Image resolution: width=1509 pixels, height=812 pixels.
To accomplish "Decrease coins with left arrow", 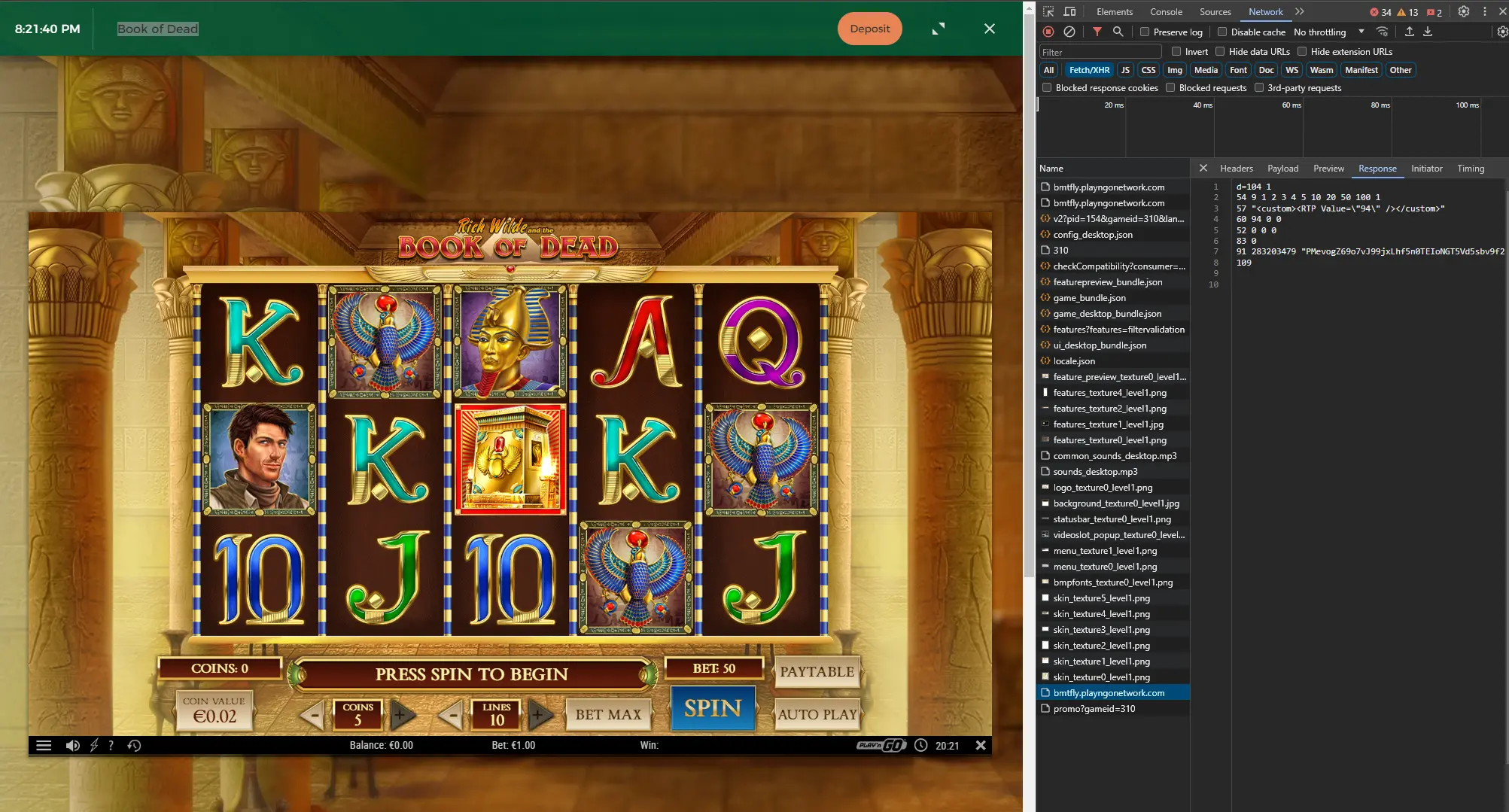I will [314, 714].
